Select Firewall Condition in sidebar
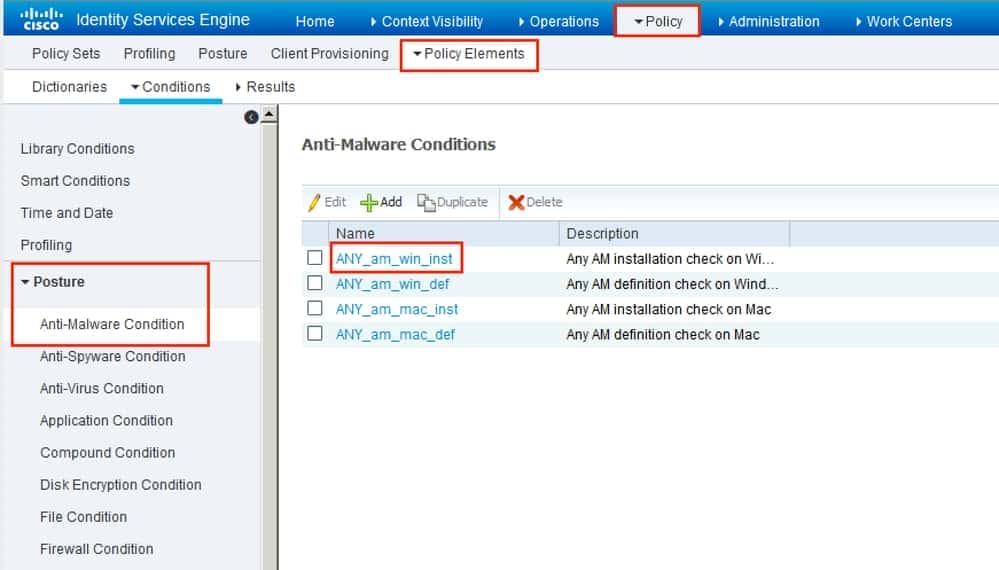This screenshot has width=999, height=570. 97,549
